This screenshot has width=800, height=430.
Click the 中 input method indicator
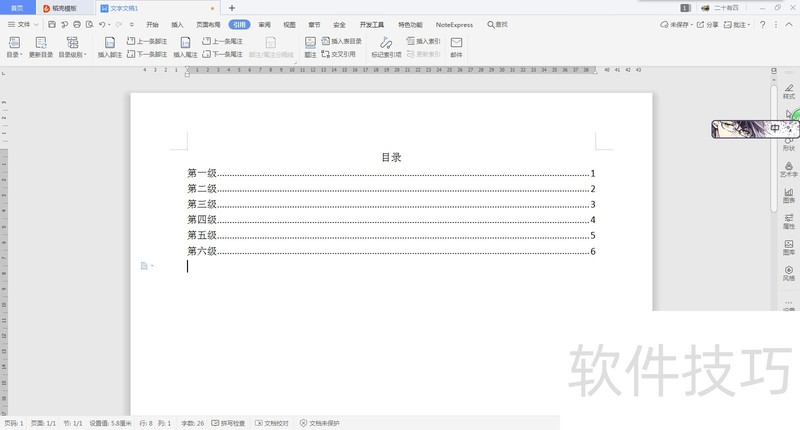point(774,129)
